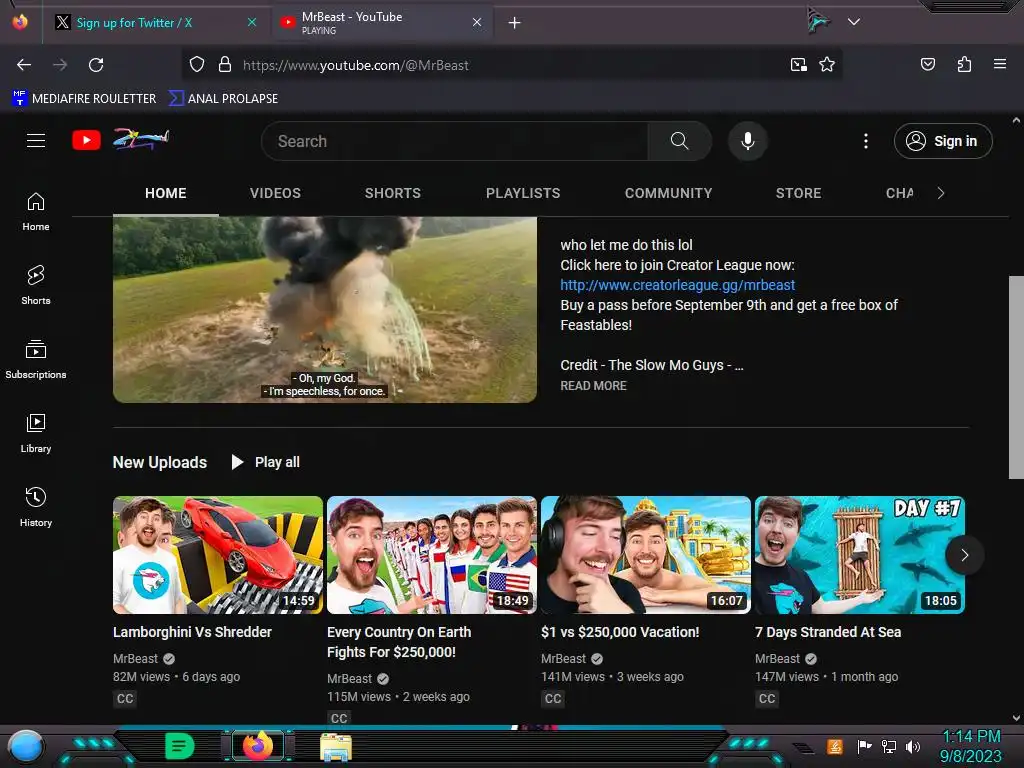Click the tracking protection shield icon

point(197,65)
